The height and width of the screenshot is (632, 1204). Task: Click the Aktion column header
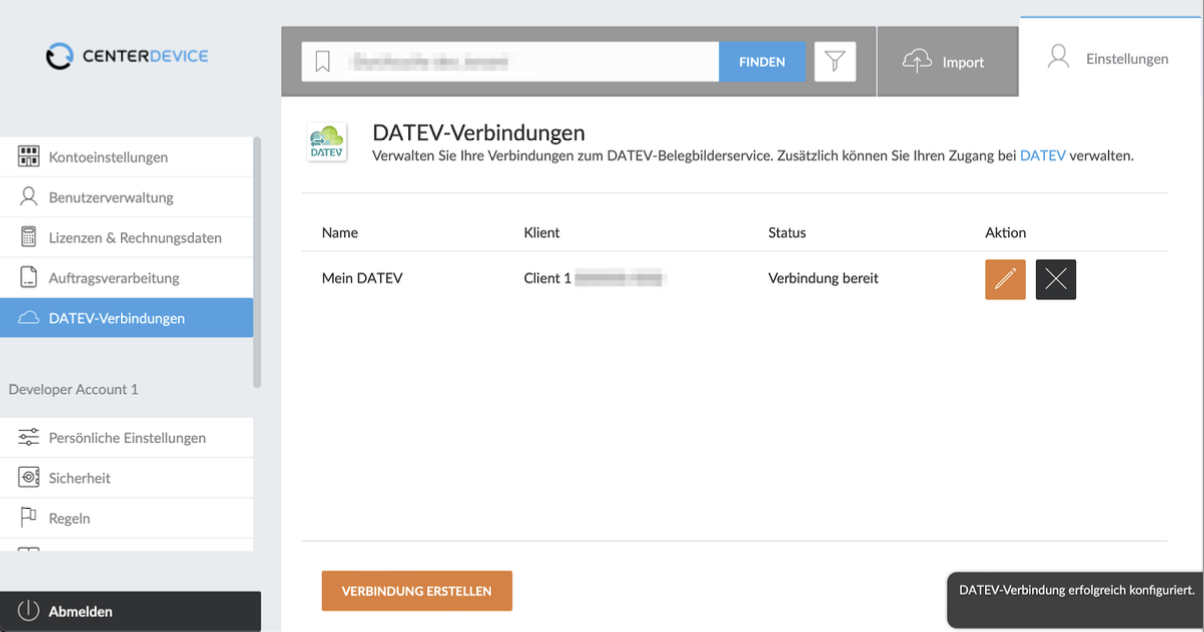point(1006,232)
